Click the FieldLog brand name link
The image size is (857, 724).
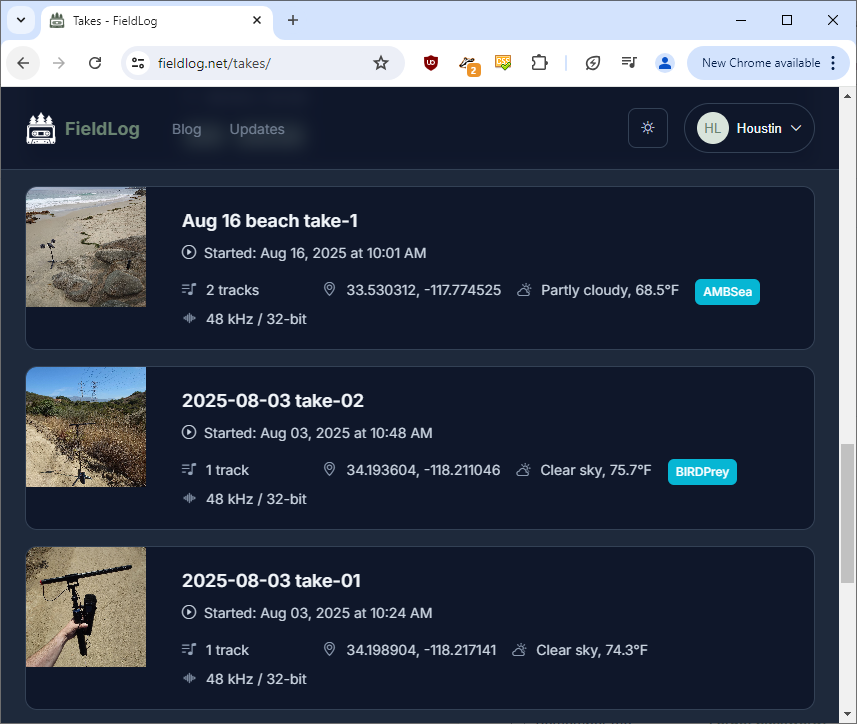102,128
